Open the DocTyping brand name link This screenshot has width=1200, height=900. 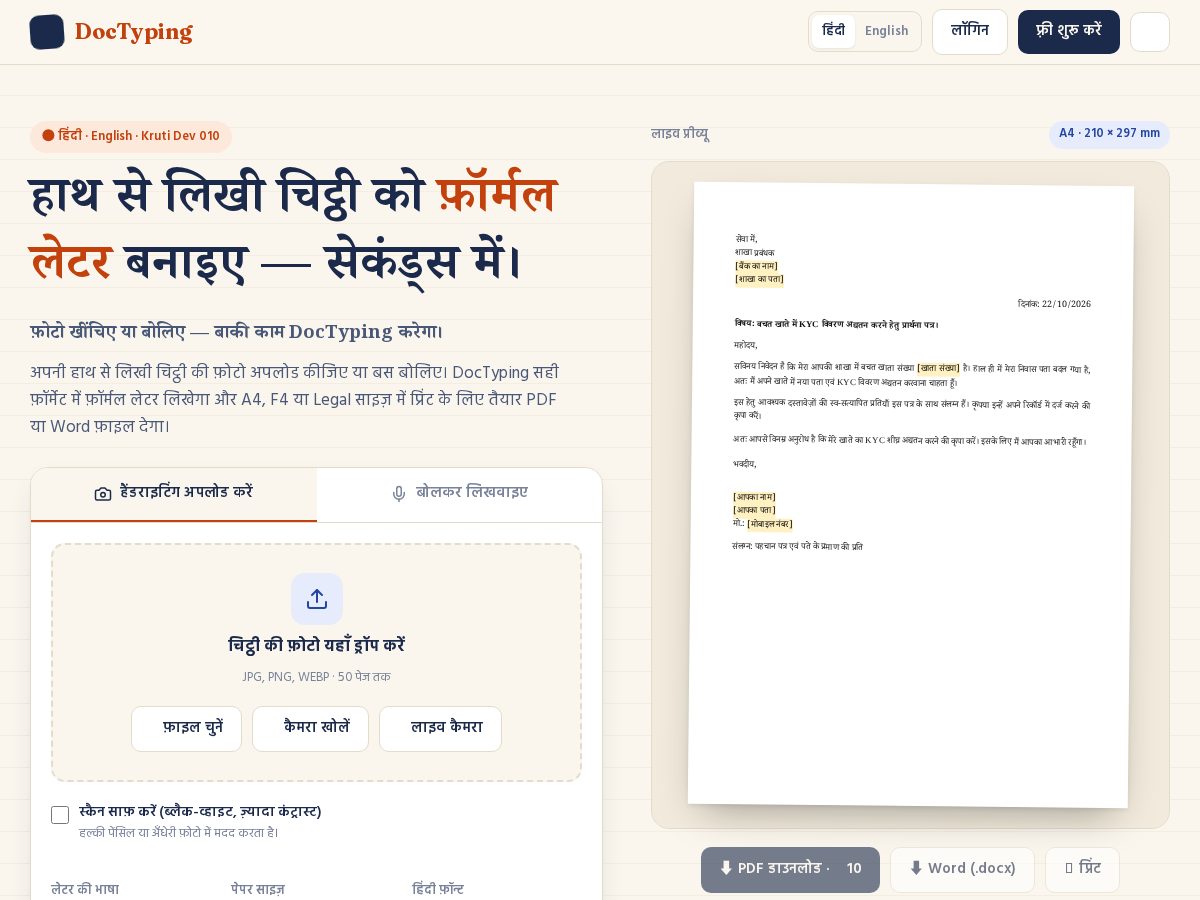click(134, 32)
